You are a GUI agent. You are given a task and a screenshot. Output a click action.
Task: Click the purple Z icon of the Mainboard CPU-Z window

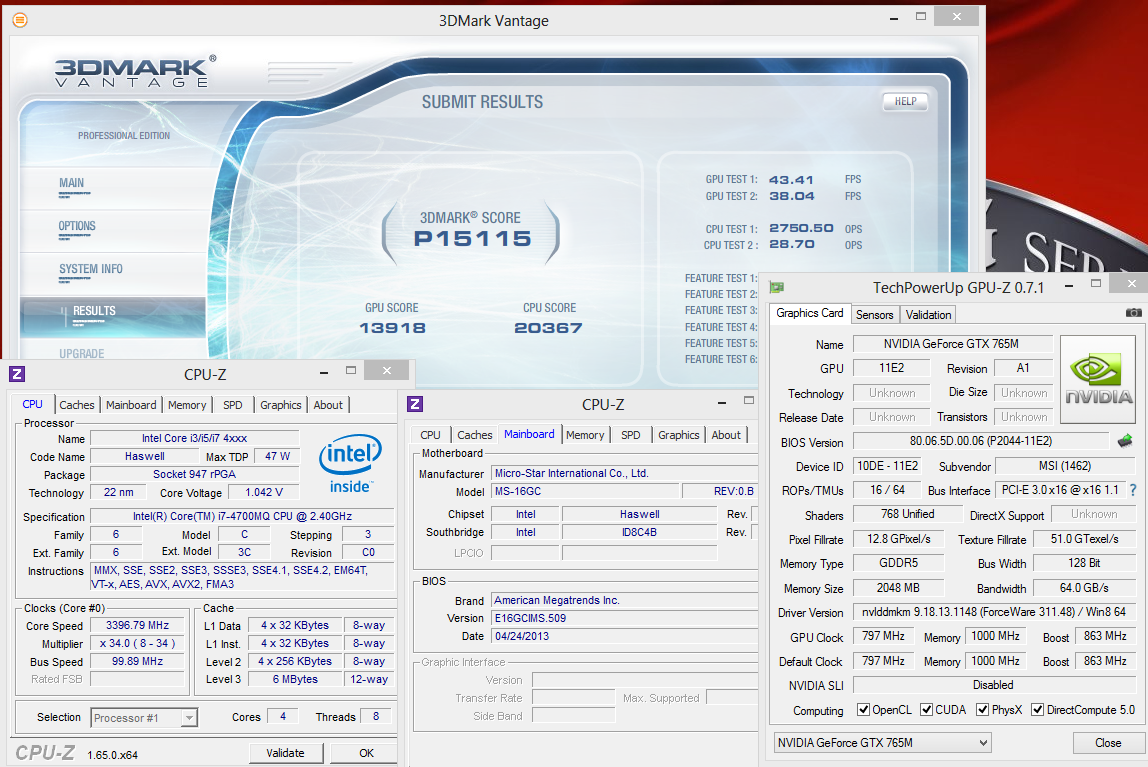pos(414,404)
